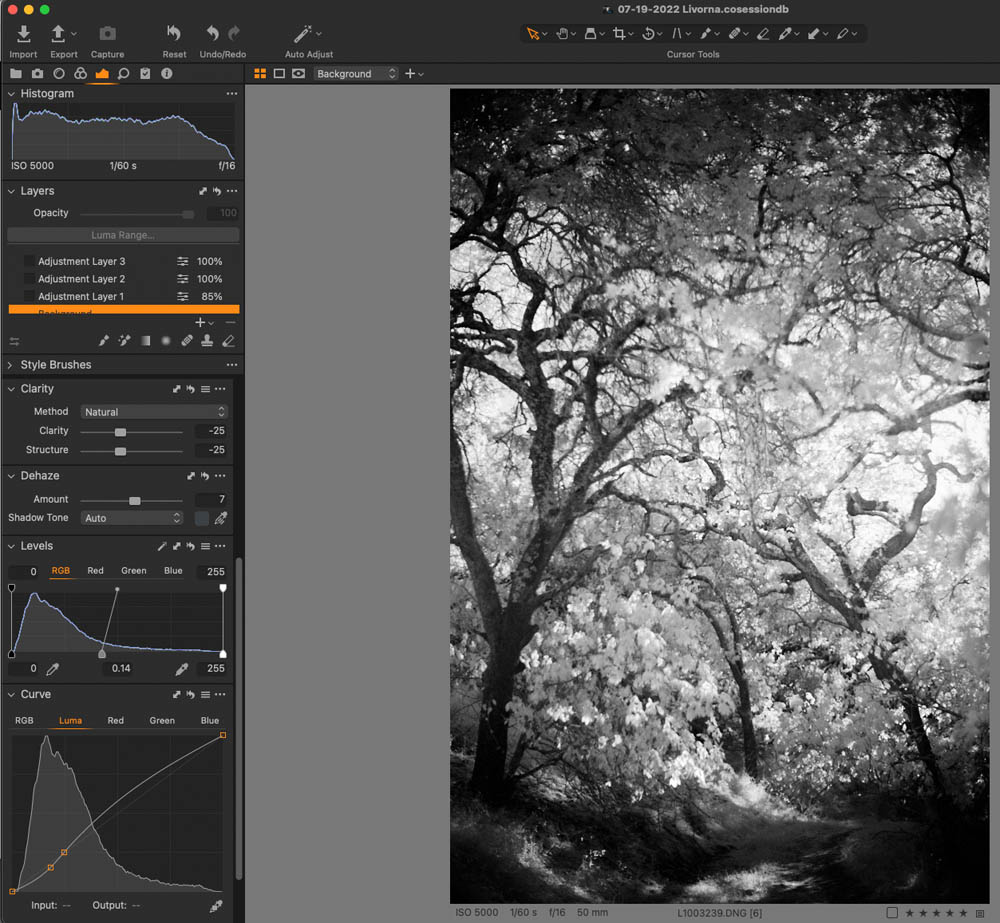Select the Erase Mask tool in Cursor Tools
The image size is (1000, 923).
tap(763, 34)
